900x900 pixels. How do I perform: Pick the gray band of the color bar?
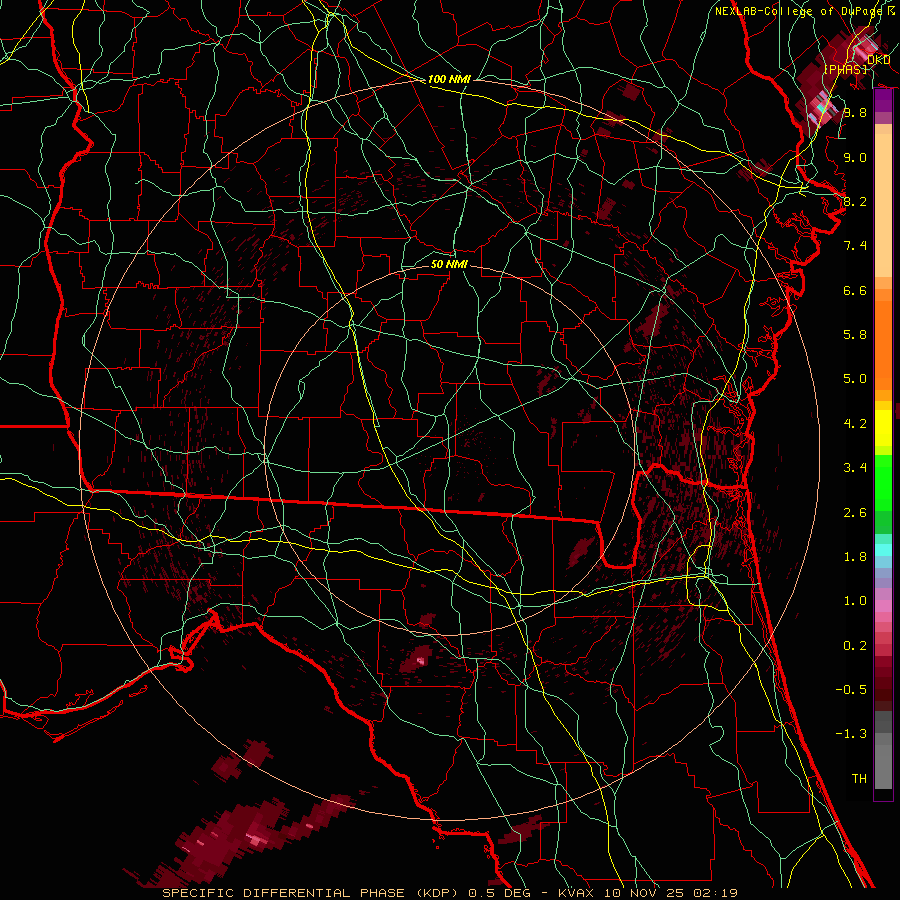[883, 750]
